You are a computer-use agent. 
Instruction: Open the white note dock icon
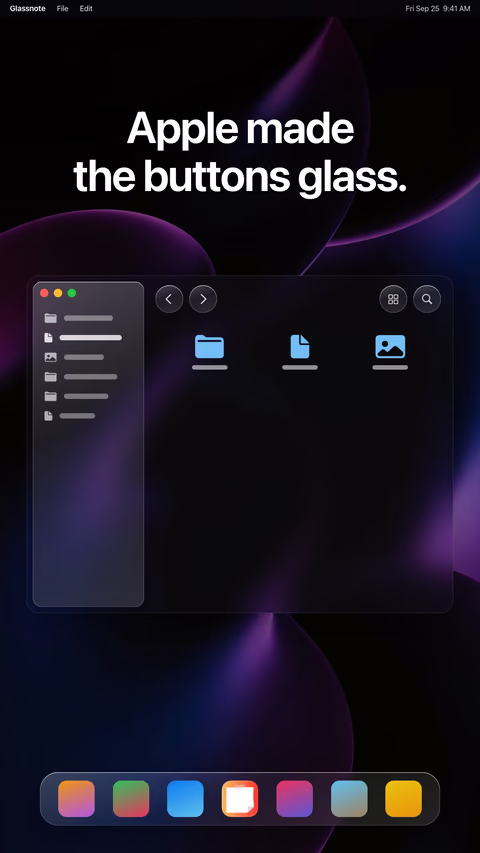[240, 799]
